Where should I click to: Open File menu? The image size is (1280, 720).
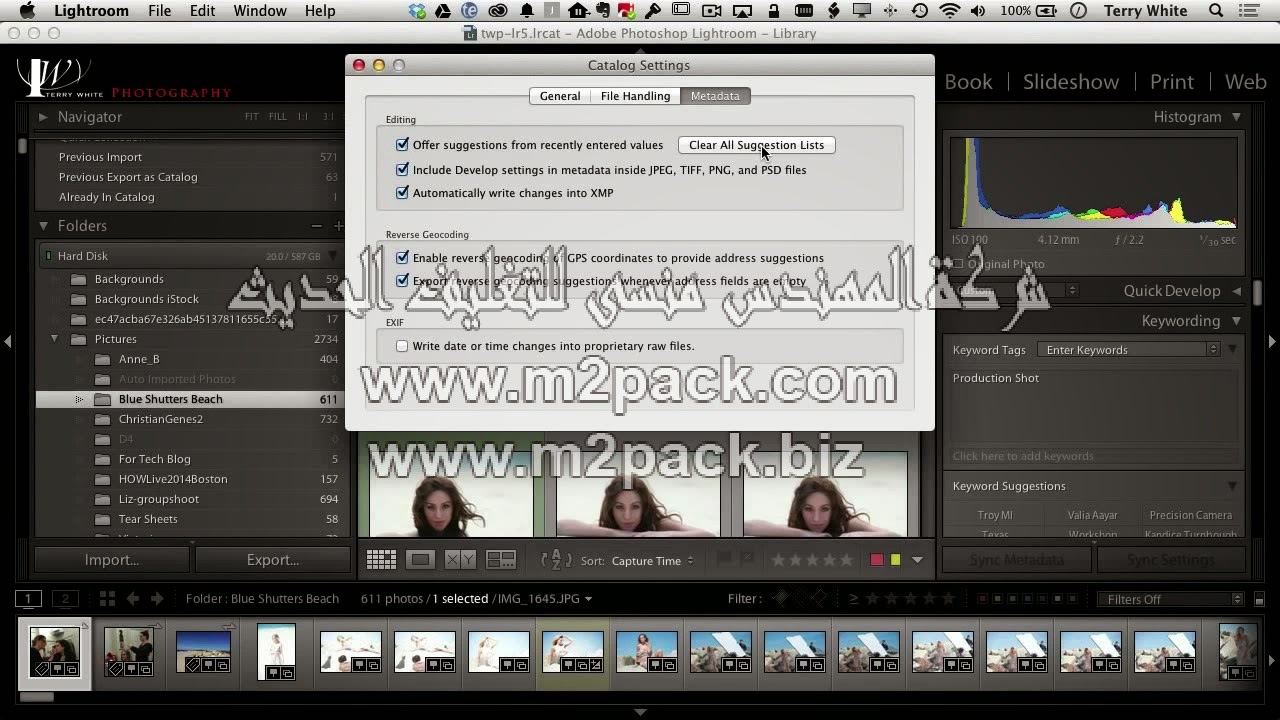[159, 11]
